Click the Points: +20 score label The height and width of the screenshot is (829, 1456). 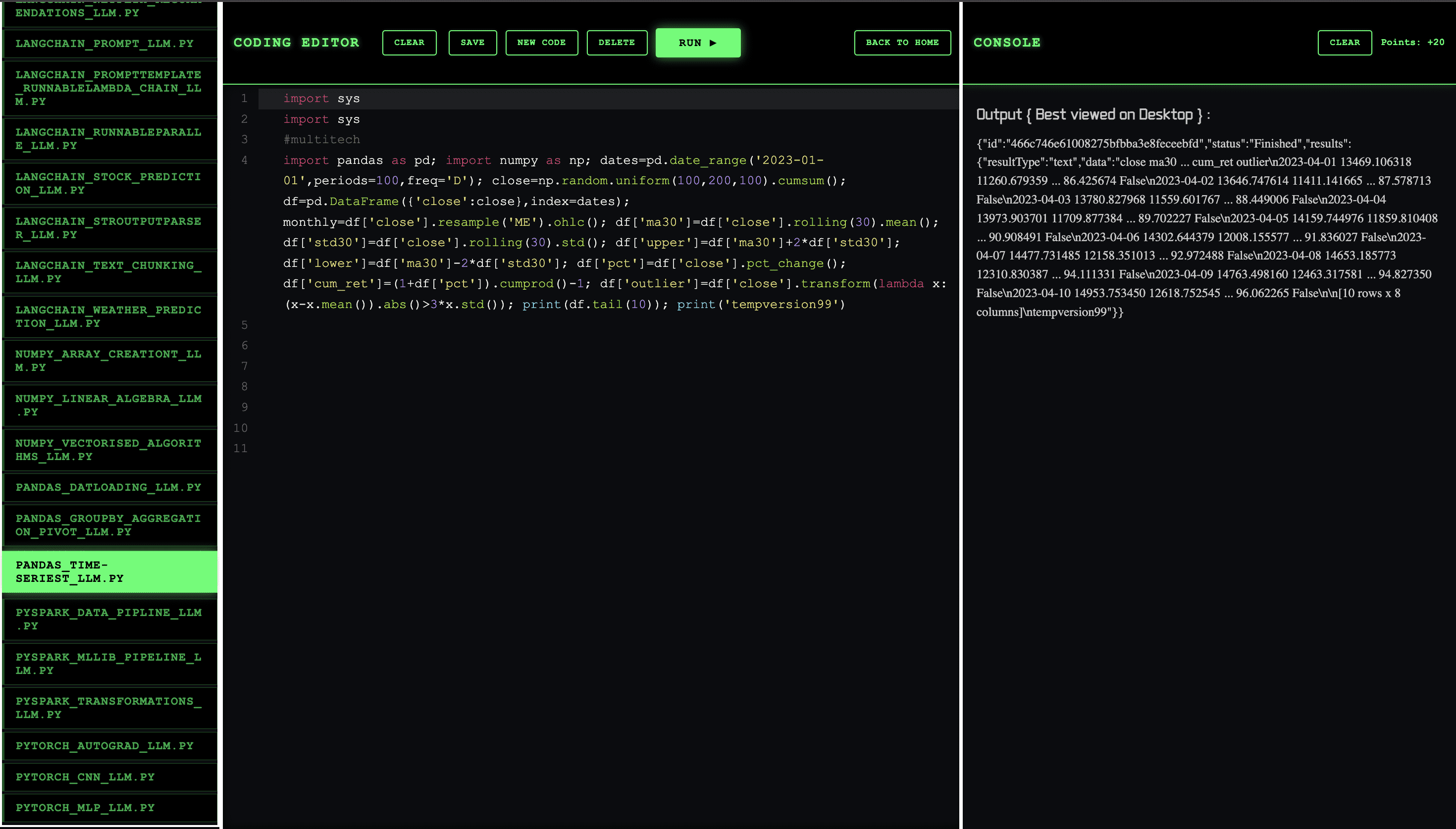pyautogui.click(x=1412, y=42)
